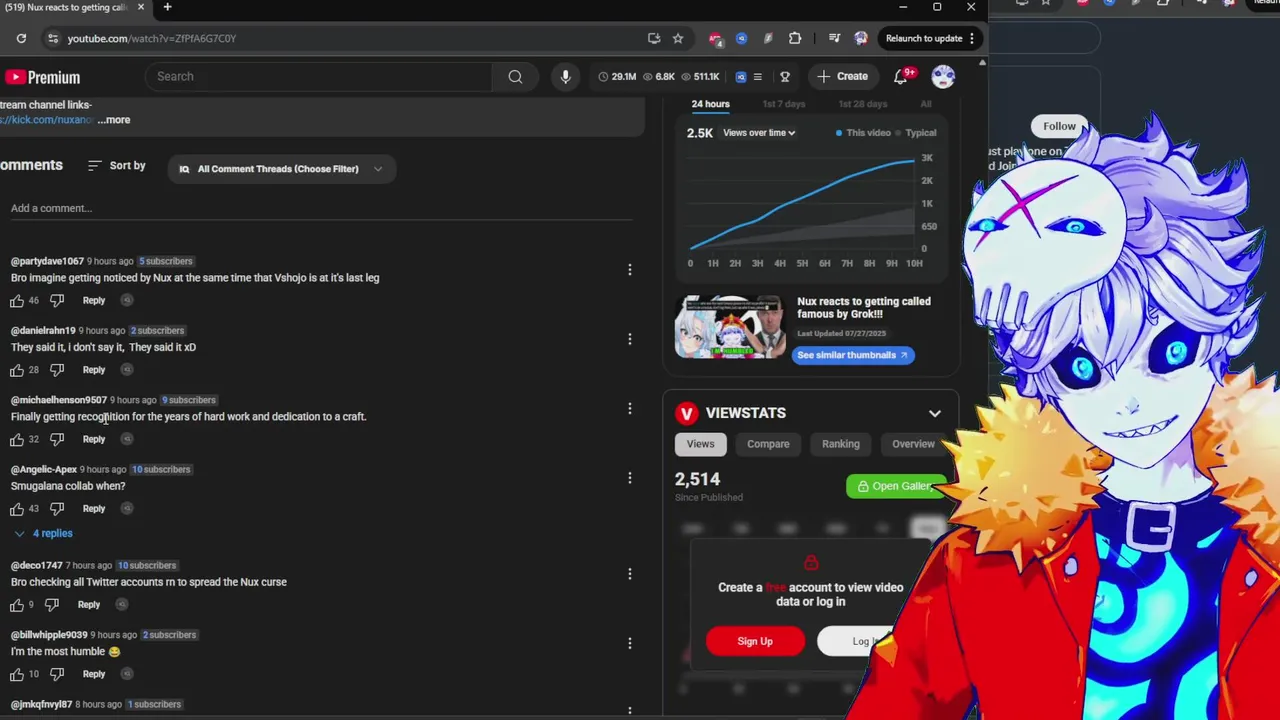
Task: Open @Angelic-Apex channel link
Action: pos(44,469)
